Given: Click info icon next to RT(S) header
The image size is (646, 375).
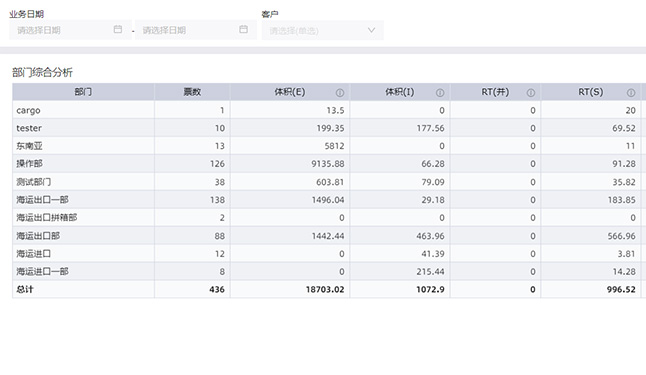Looking at the screenshot, I should (631, 93).
